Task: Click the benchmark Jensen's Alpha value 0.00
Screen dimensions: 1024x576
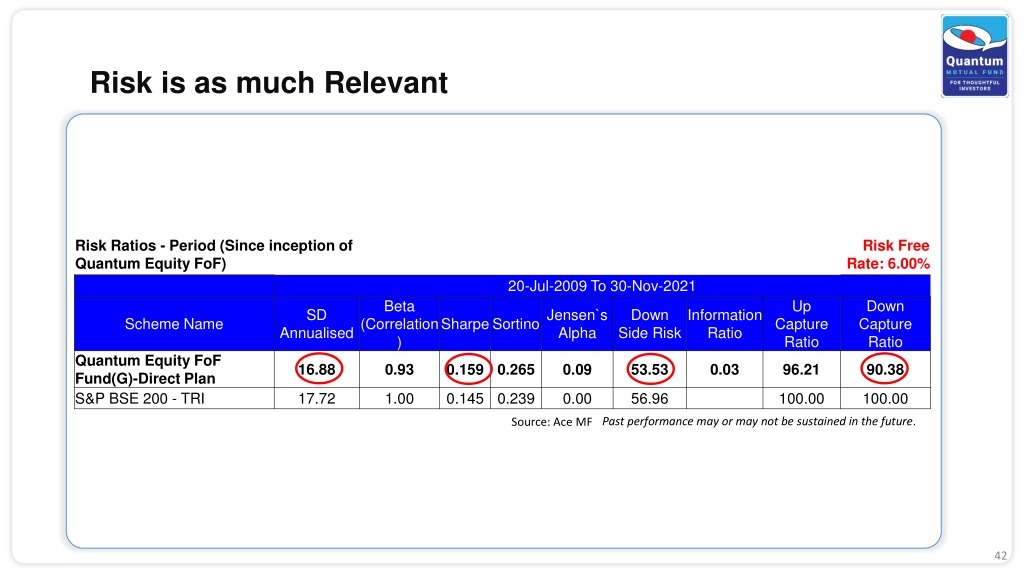Action: [577, 398]
